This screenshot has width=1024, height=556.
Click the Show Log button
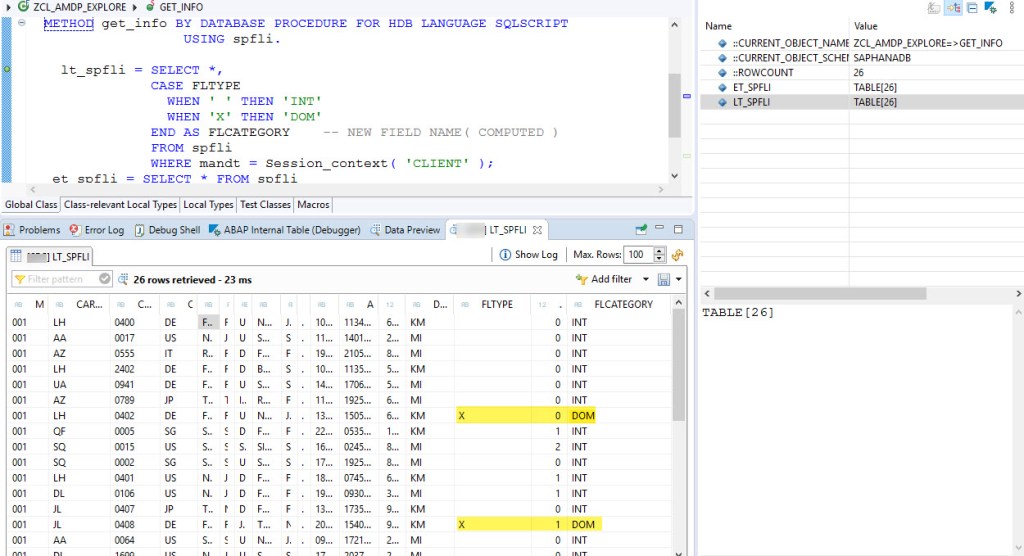point(528,255)
